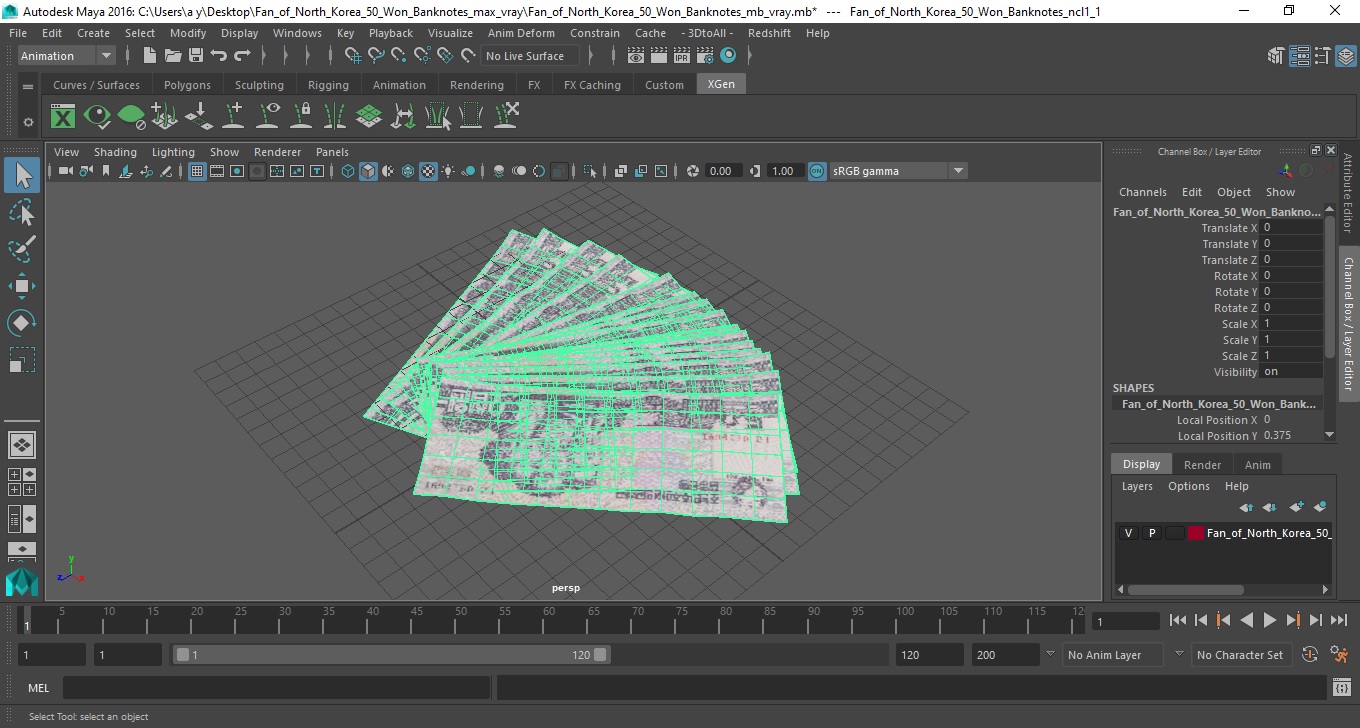The image size is (1360, 728).
Task: Play animation backwards
Action: coord(1246,621)
